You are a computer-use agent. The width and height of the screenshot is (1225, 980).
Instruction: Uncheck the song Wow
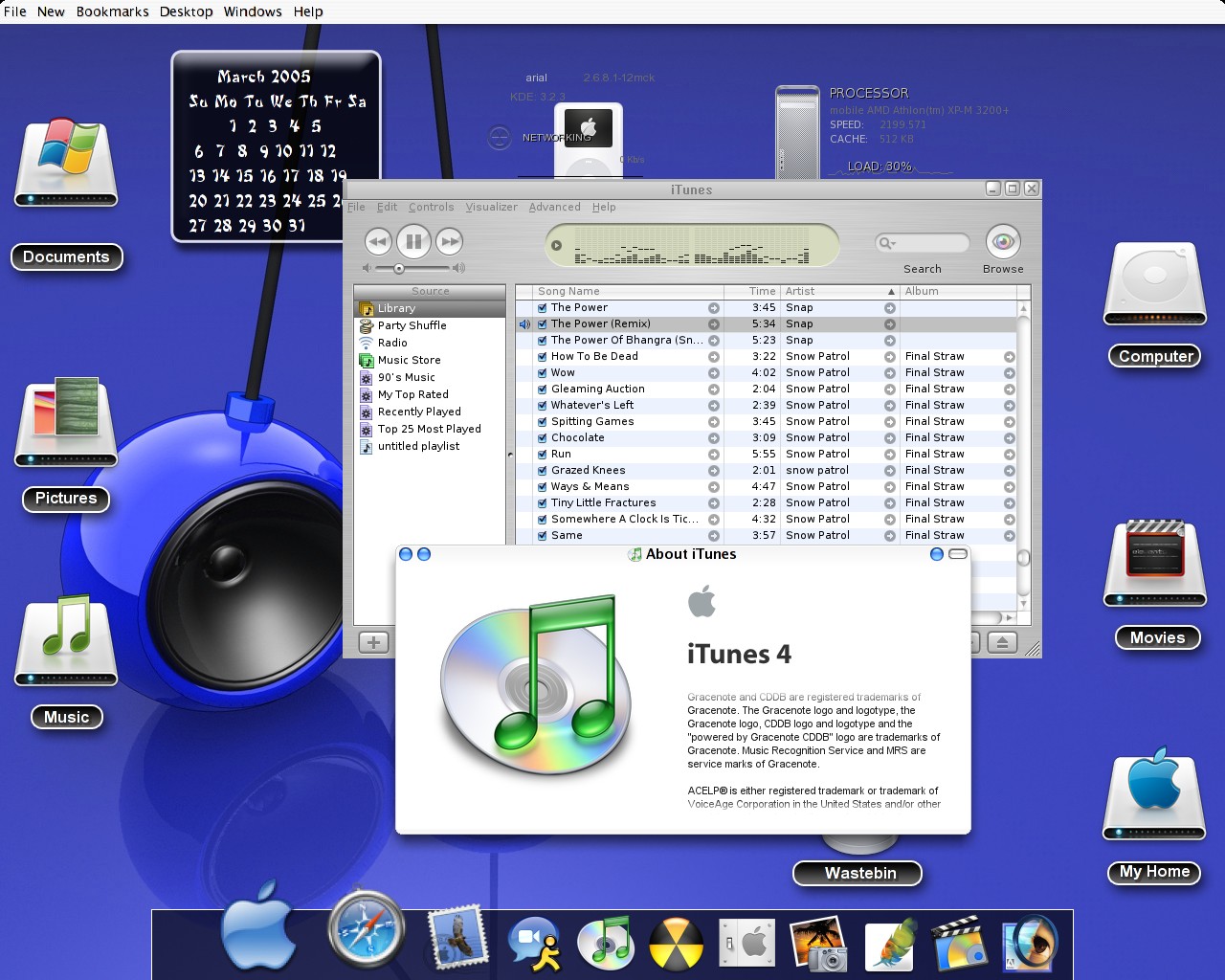point(542,373)
